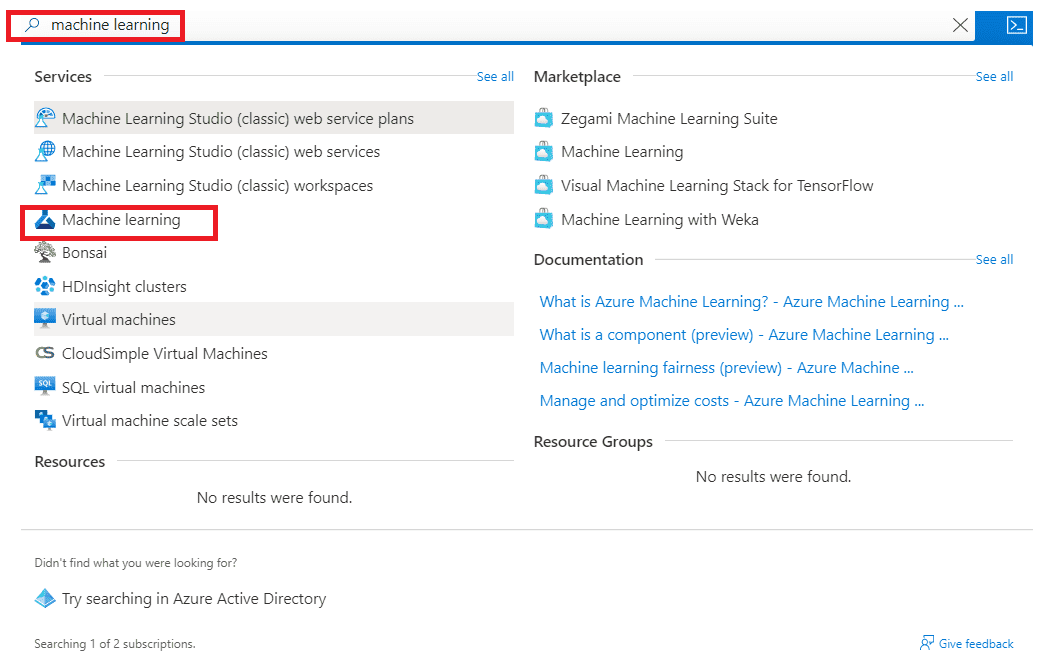See all Marketplace results

tap(994, 77)
